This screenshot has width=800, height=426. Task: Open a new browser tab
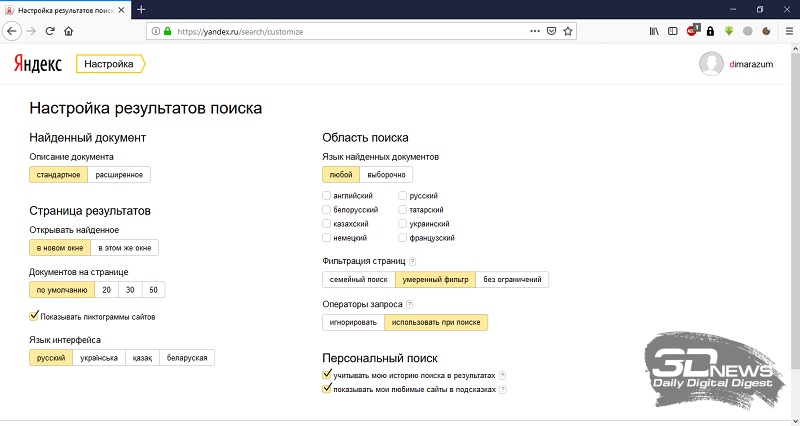(141, 10)
